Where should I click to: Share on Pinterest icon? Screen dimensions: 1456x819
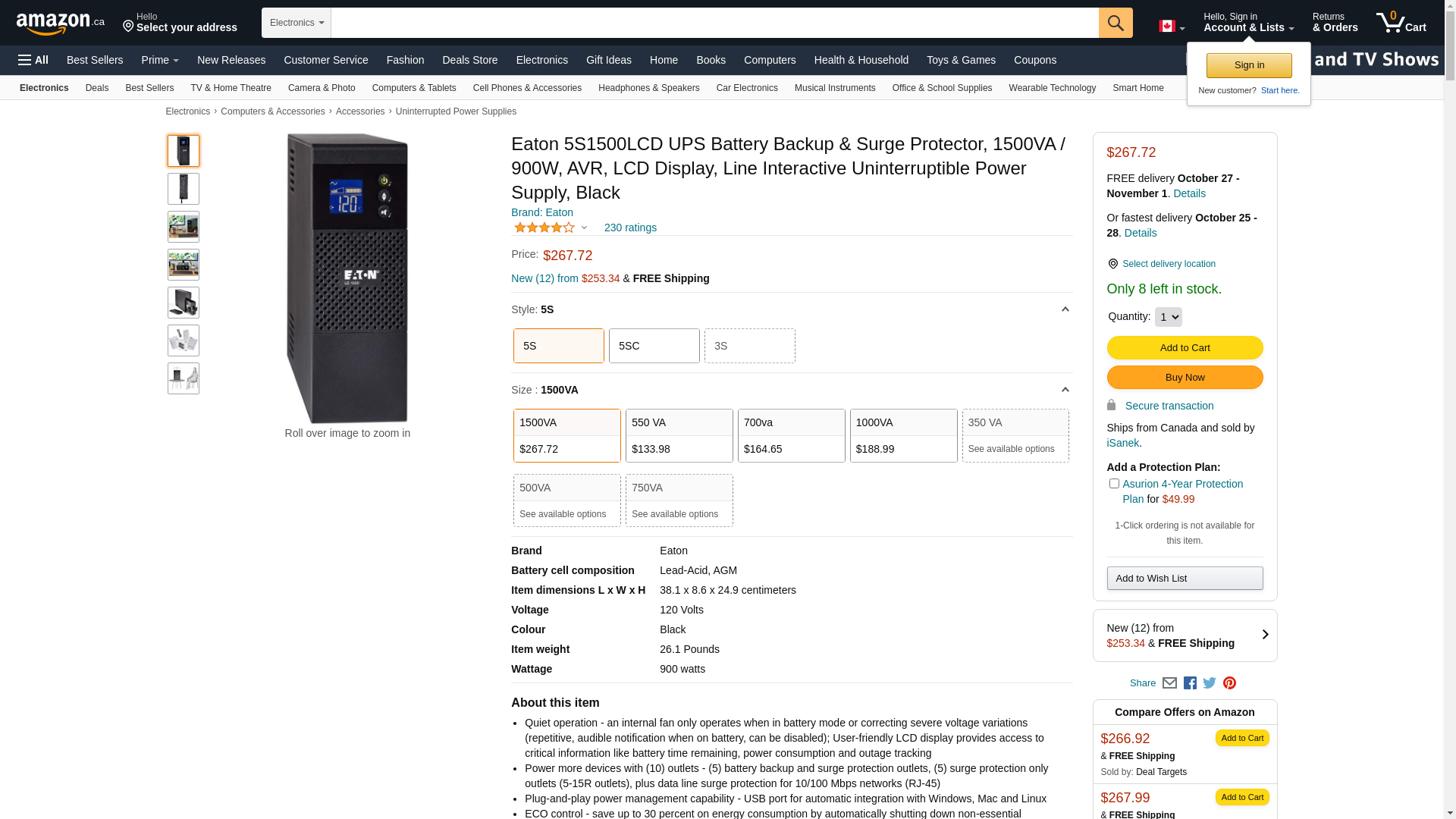(x=1229, y=683)
